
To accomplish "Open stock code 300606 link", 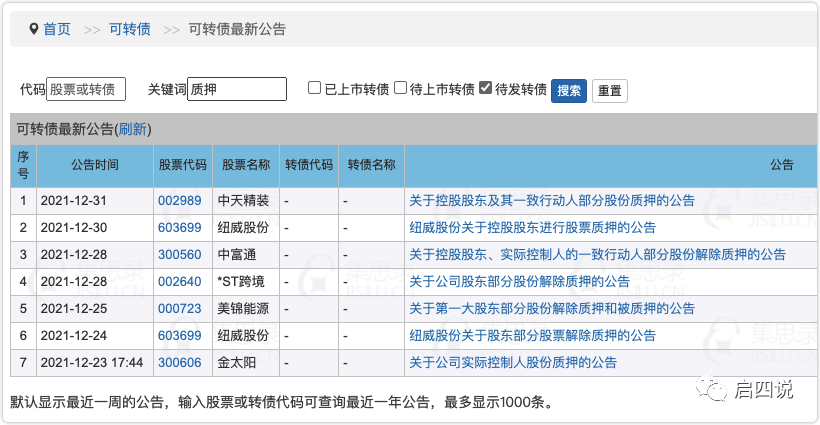I will [x=179, y=363].
